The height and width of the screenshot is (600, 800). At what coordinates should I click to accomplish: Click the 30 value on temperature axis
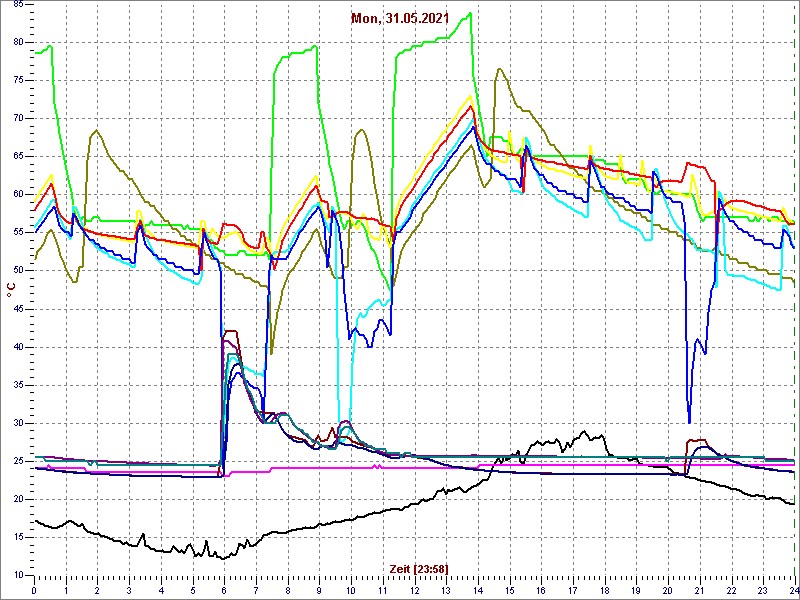19,423
